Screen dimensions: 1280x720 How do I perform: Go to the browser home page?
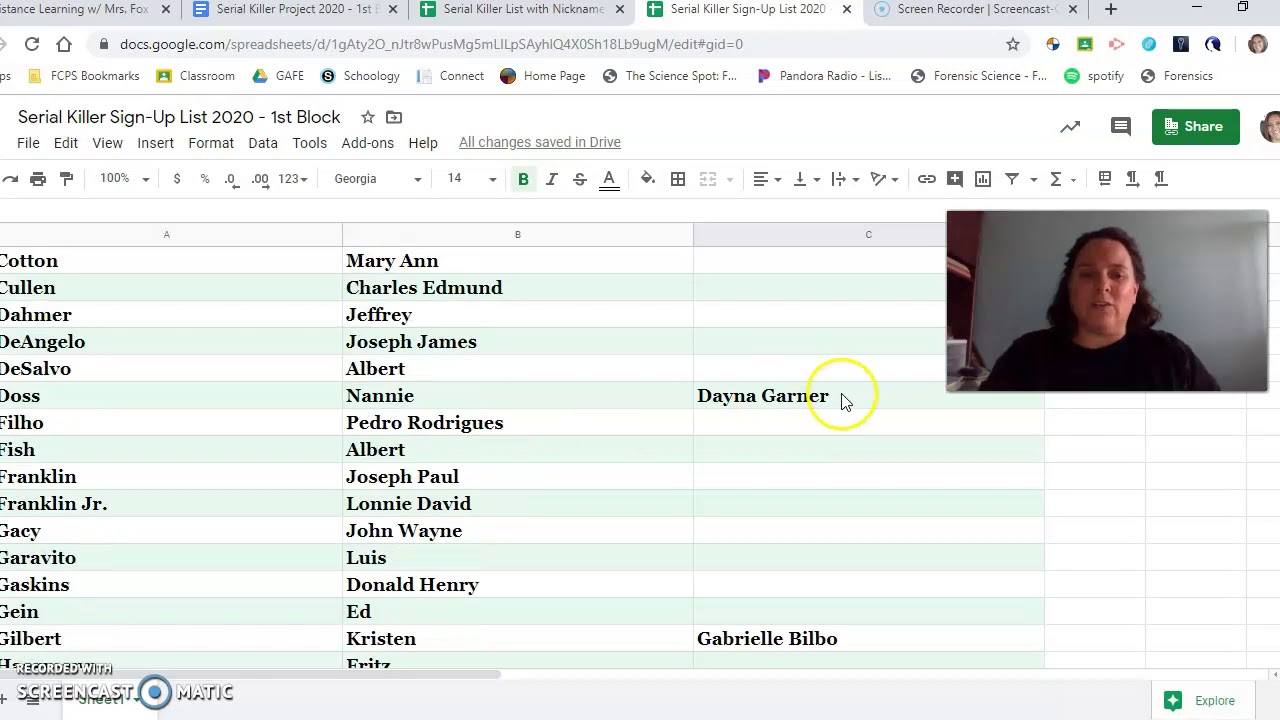[64, 44]
